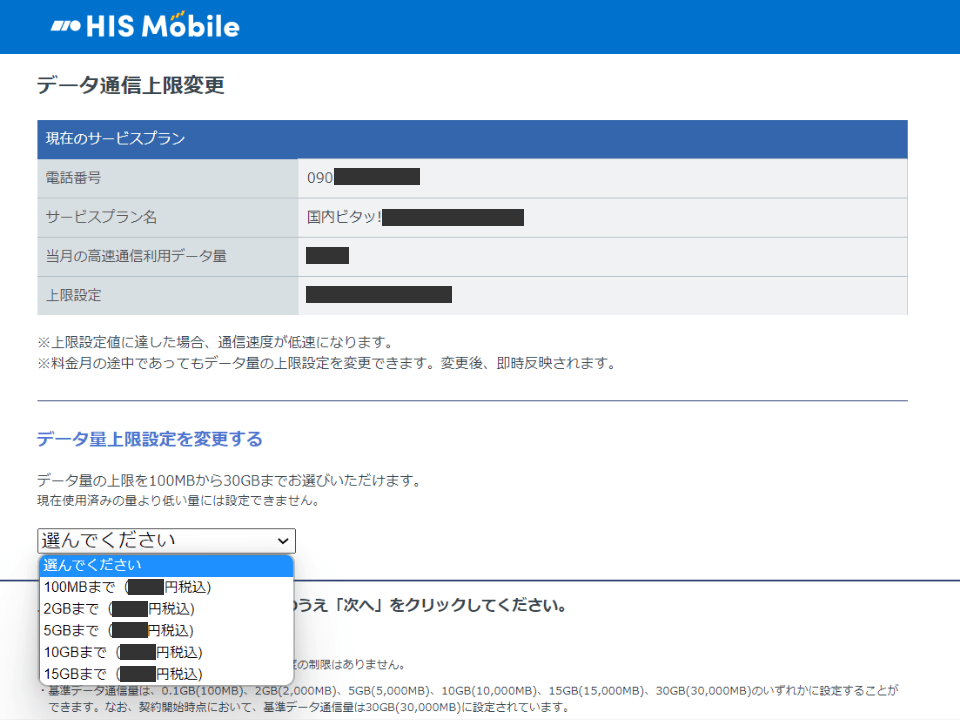960x720 pixels.
Task: Click the 現在のサービスプラン table header
Action: pyautogui.click(x=472, y=139)
